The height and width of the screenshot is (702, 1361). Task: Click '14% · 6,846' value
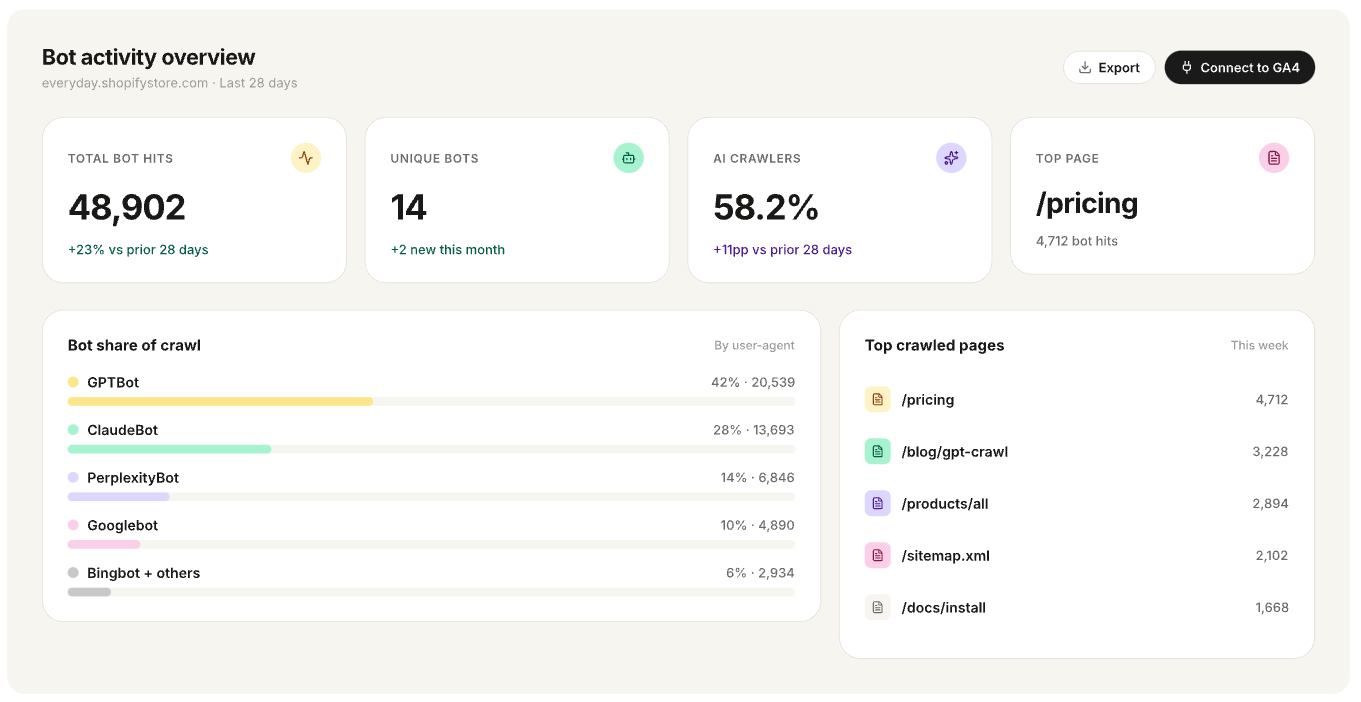pyautogui.click(x=758, y=478)
